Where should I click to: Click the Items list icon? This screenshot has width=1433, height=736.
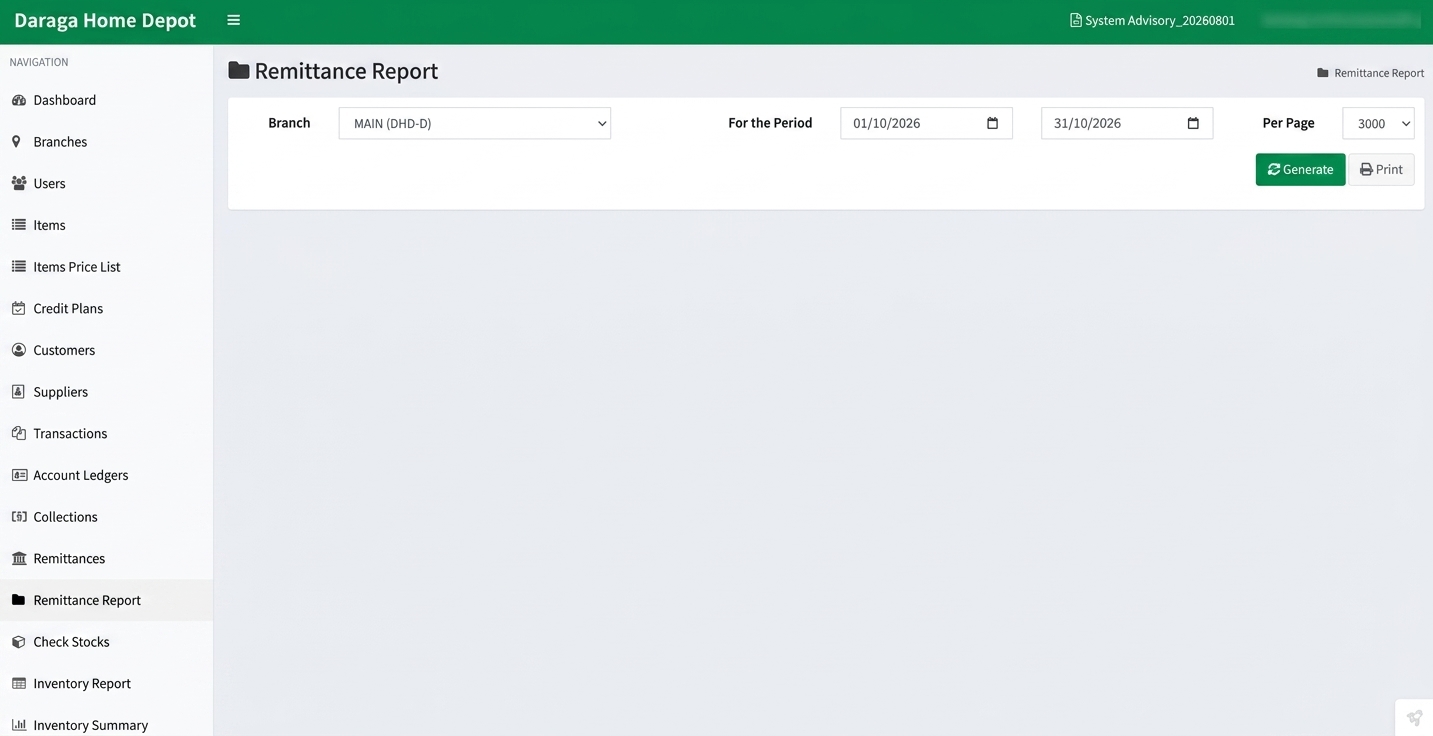point(18,225)
